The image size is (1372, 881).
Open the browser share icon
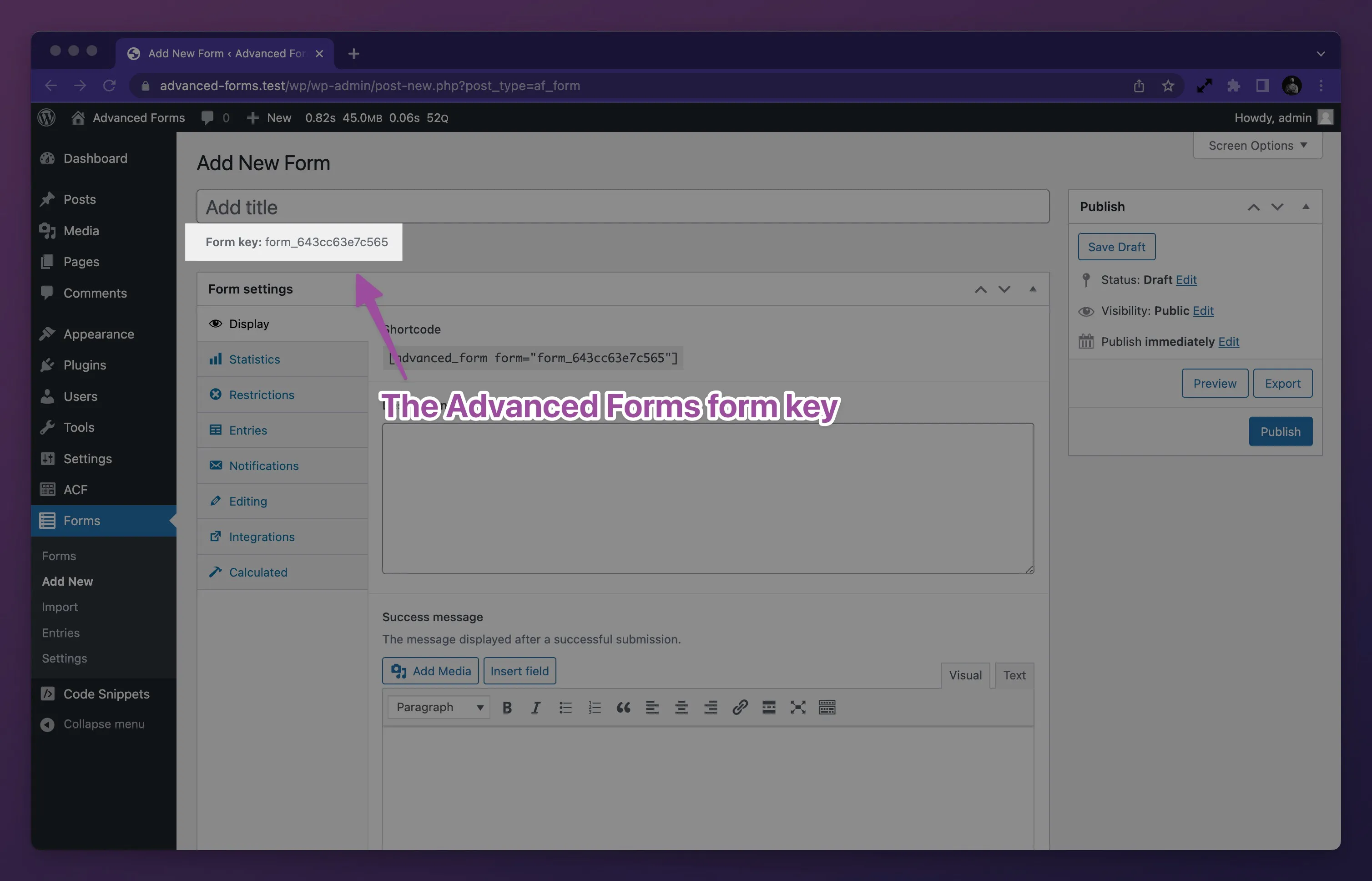pyautogui.click(x=1139, y=86)
